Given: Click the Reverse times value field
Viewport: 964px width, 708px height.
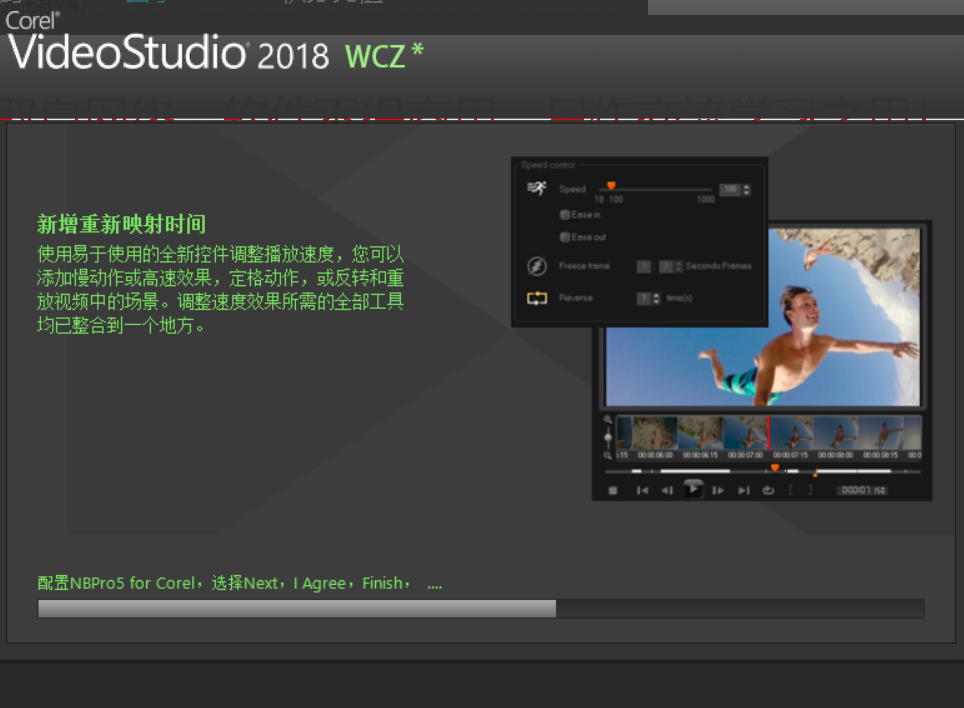Looking at the screenshot, I should [x=644, y=299].
